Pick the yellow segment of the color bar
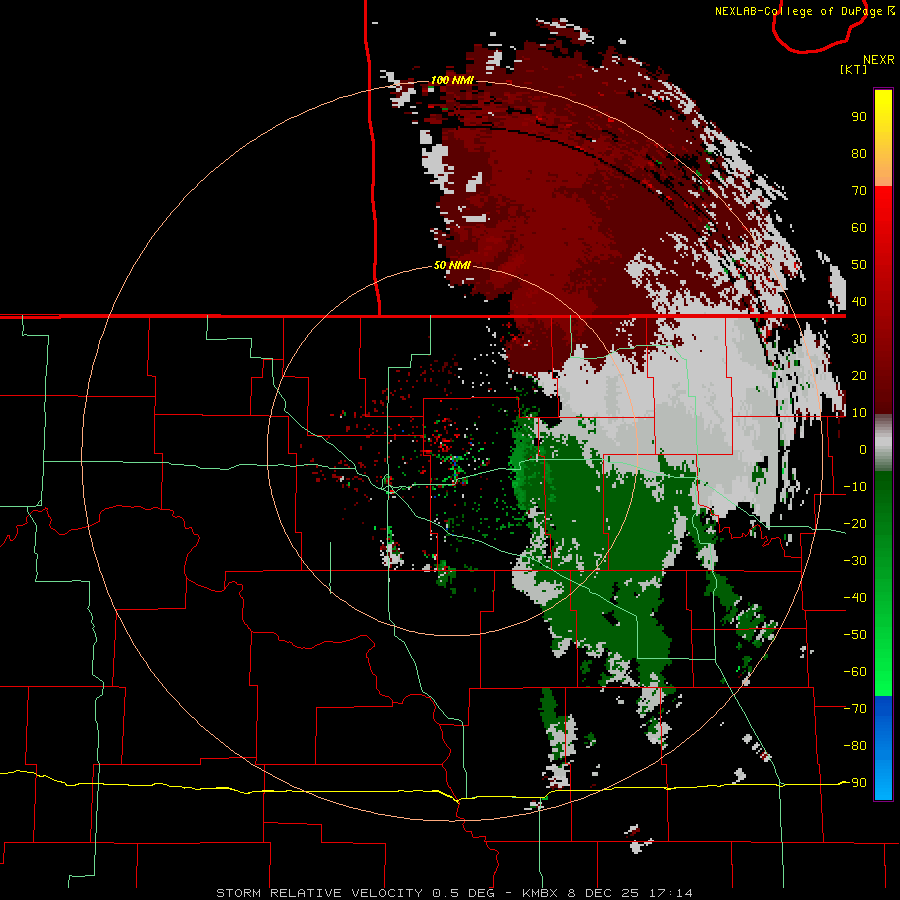Screen dimensions: 900x900 (x=883, y=138)
